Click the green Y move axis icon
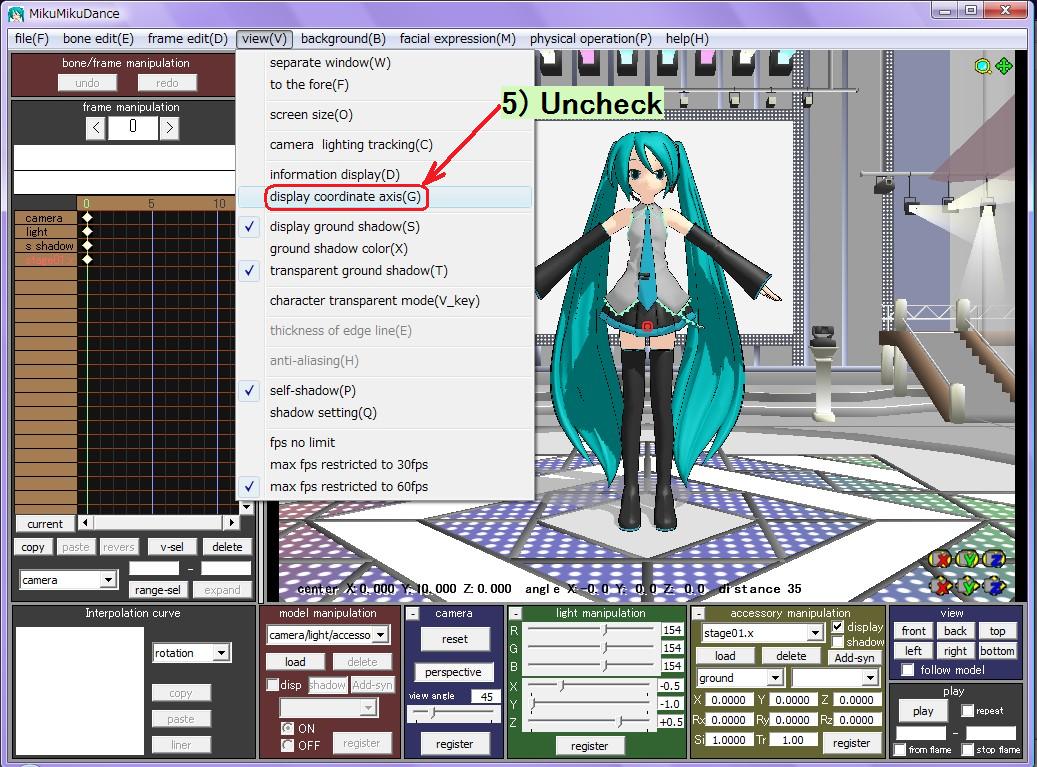The image size is (1037, 767). (x=968, y=586)
